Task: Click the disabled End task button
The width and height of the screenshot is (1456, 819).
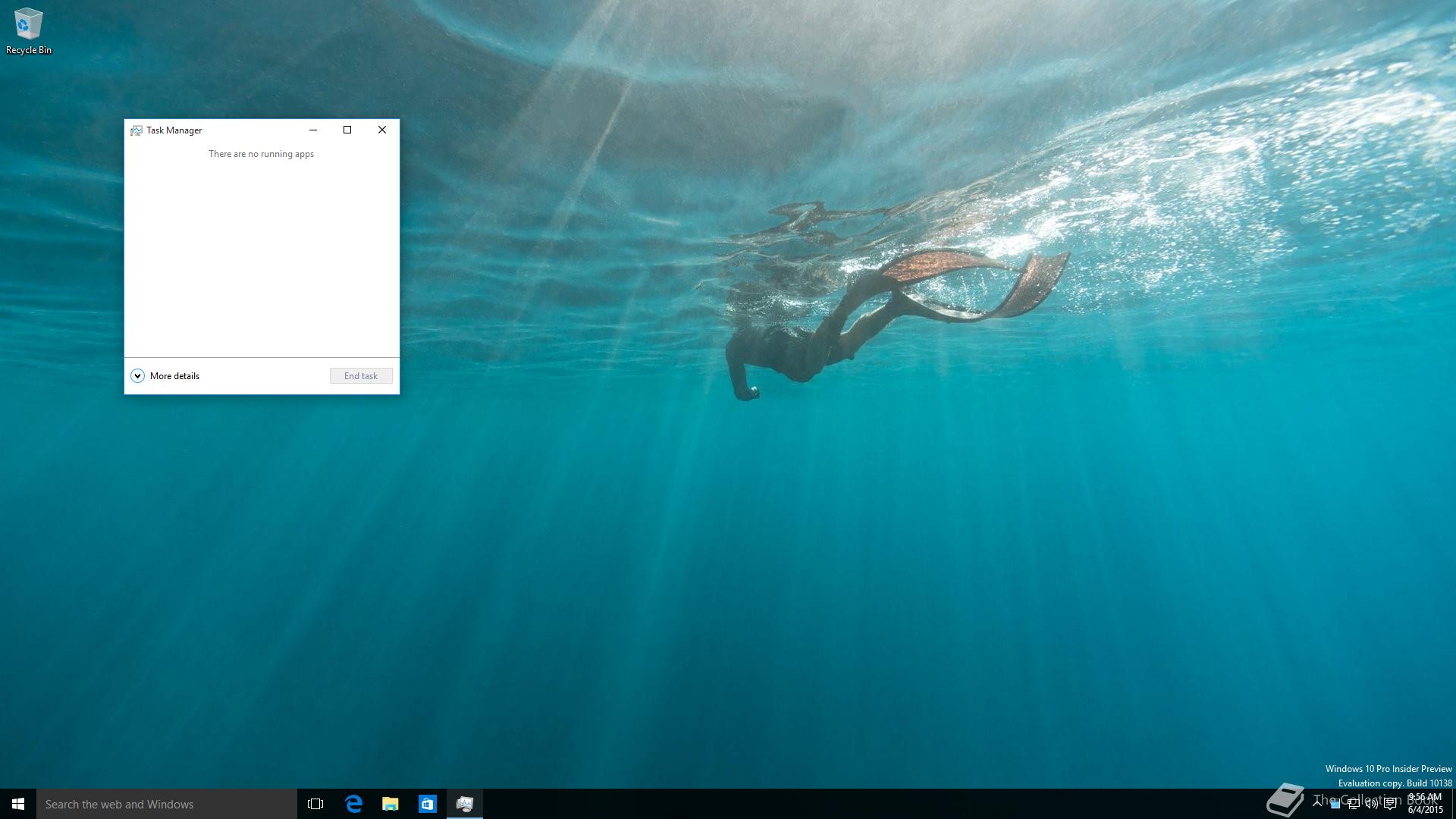Action: (361, 376)
